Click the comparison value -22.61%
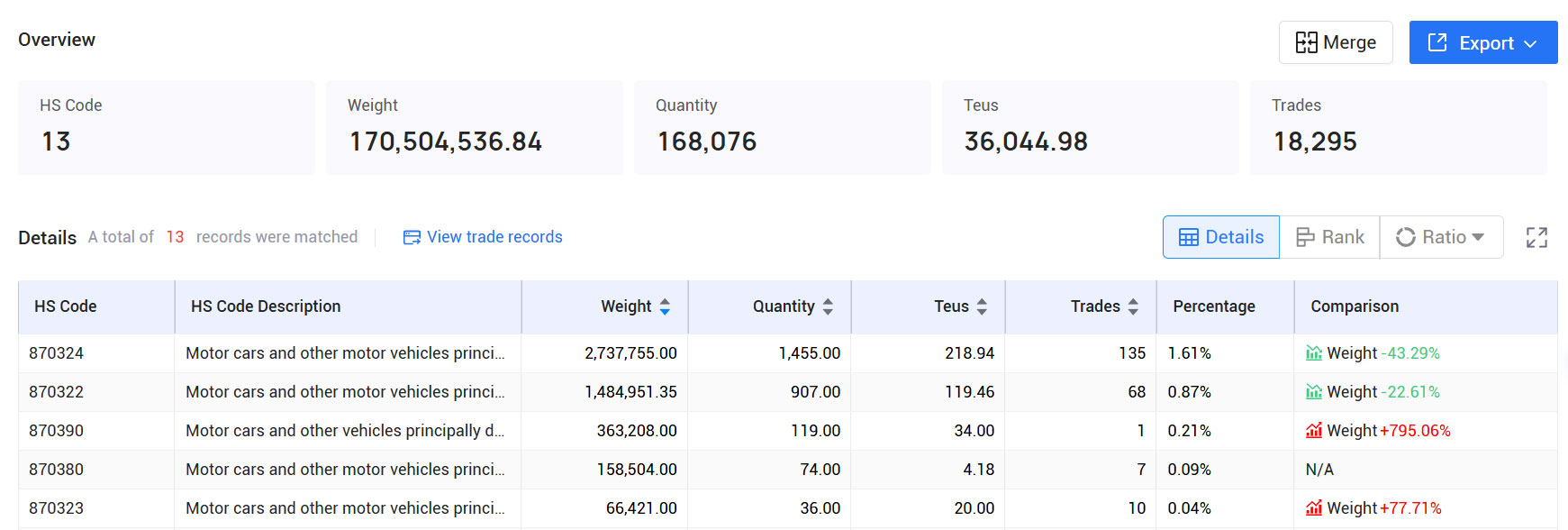The height and width of the screenshot is (530, 1568). pyautogui.click(x=1410, y=392)
